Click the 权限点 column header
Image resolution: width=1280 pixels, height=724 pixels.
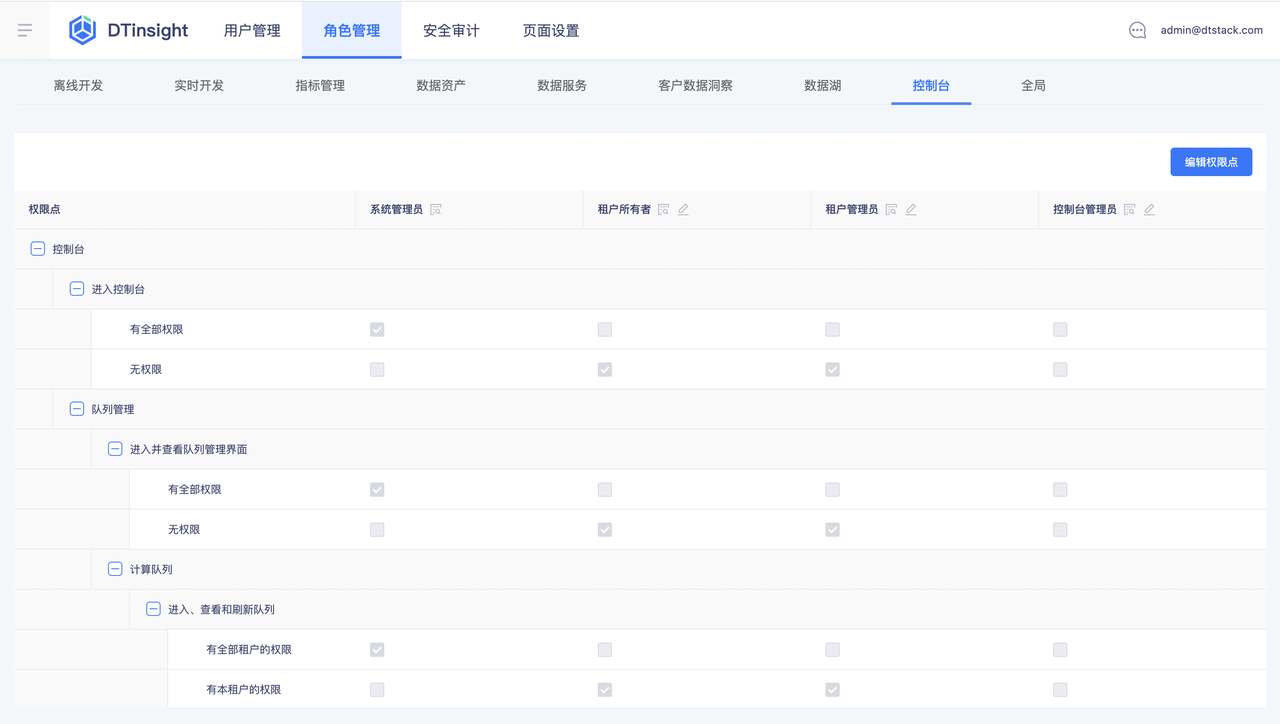click(x=44, y=209)
